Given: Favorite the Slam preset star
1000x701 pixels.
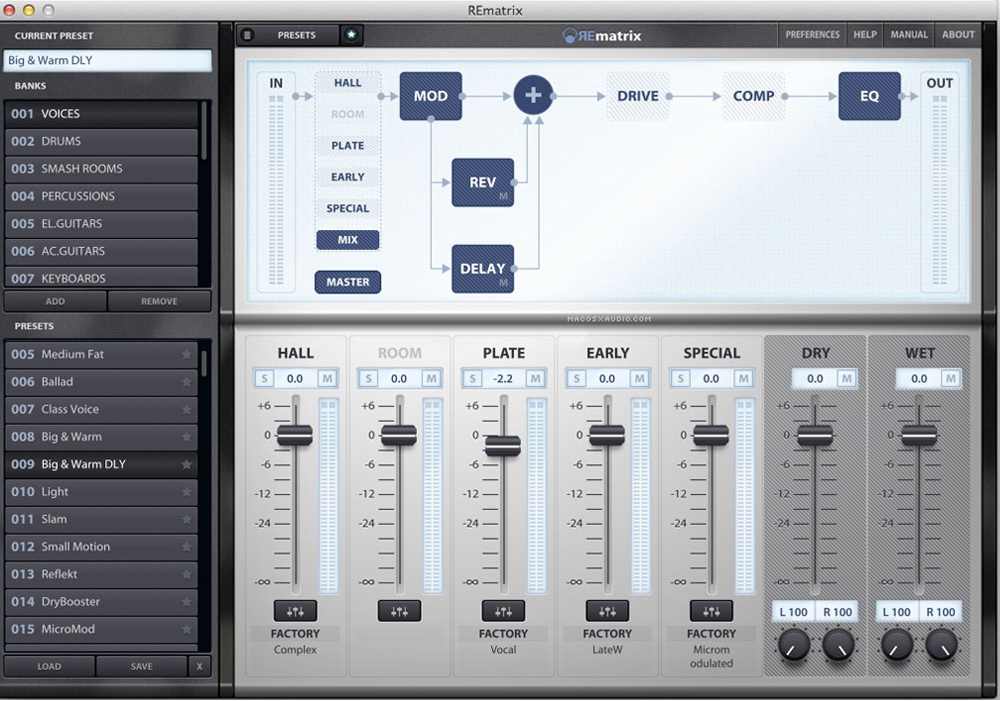Looking at the screenshot, I should pyautogui.click(x=186, y=519).
